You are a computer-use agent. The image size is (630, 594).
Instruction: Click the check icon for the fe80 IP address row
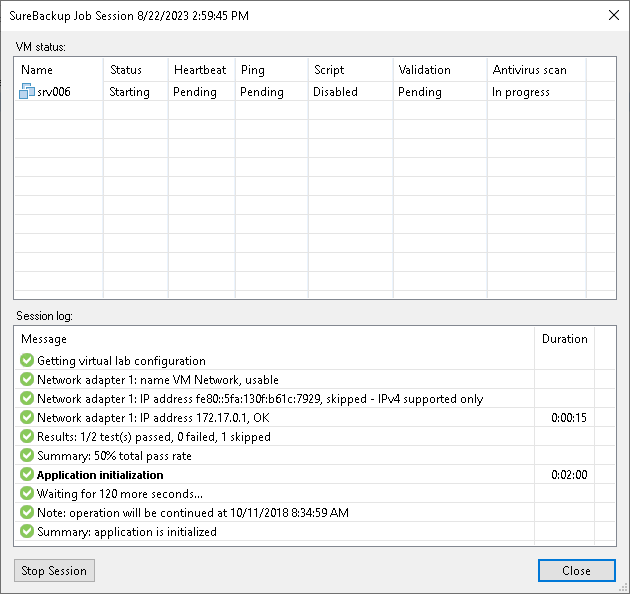tap(27, 398)
